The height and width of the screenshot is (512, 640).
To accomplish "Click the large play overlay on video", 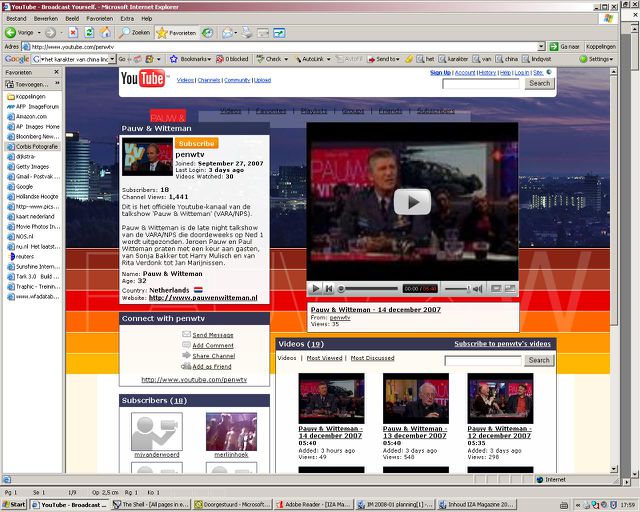I will [x=412, y=201].
